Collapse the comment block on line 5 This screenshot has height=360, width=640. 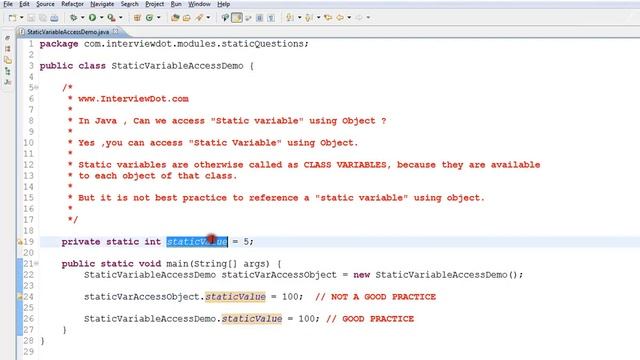[37, 87]
